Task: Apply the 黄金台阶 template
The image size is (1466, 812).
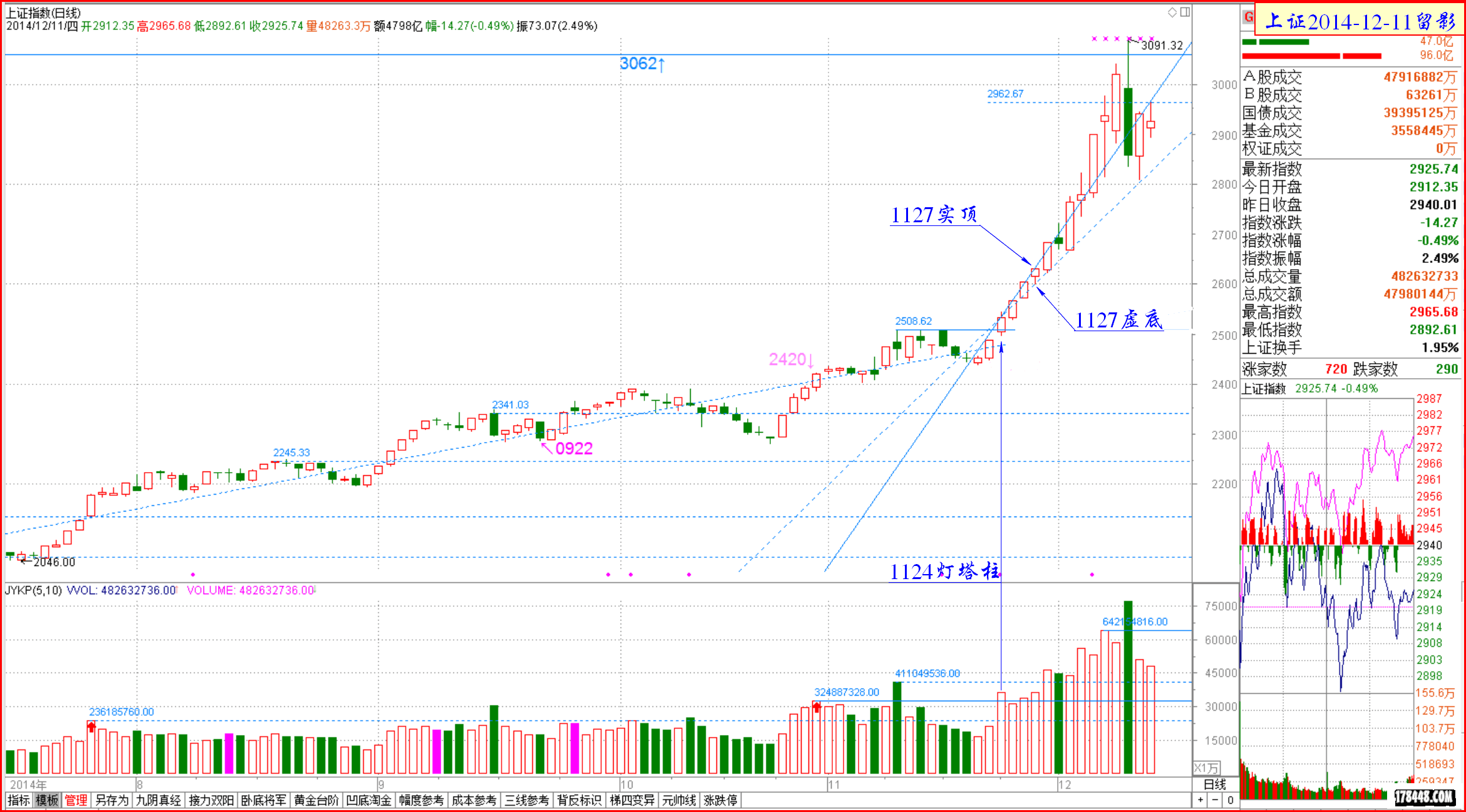Action: (x=316, y=800)
